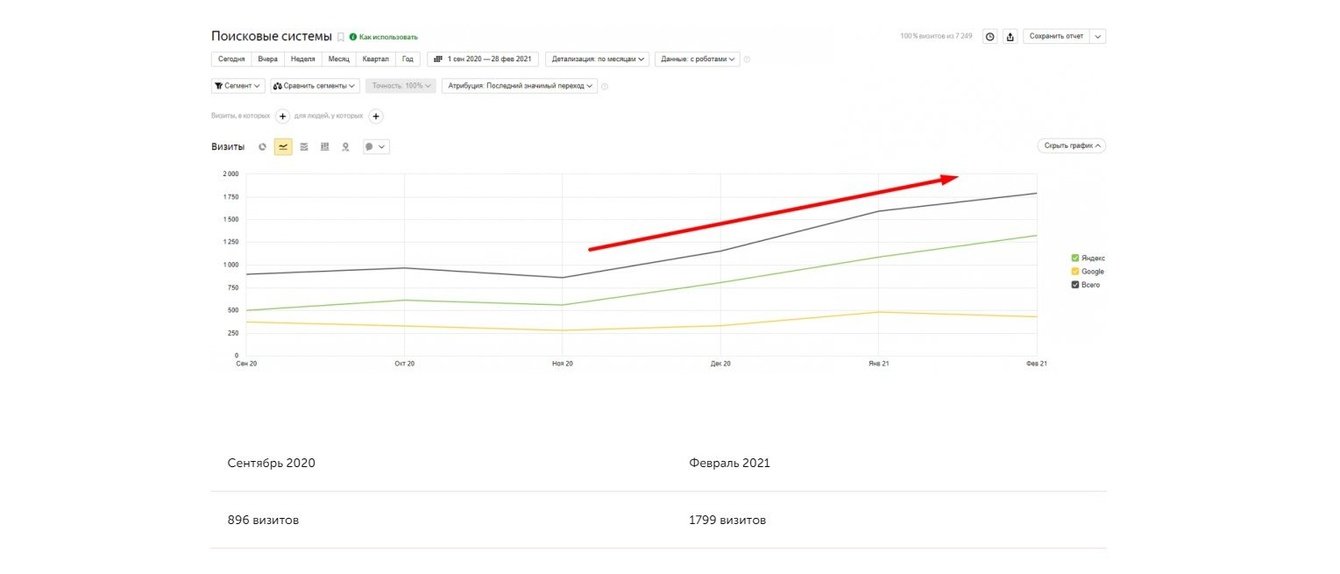
Task: Click the Визиты metric label
Action: [228, 146]
